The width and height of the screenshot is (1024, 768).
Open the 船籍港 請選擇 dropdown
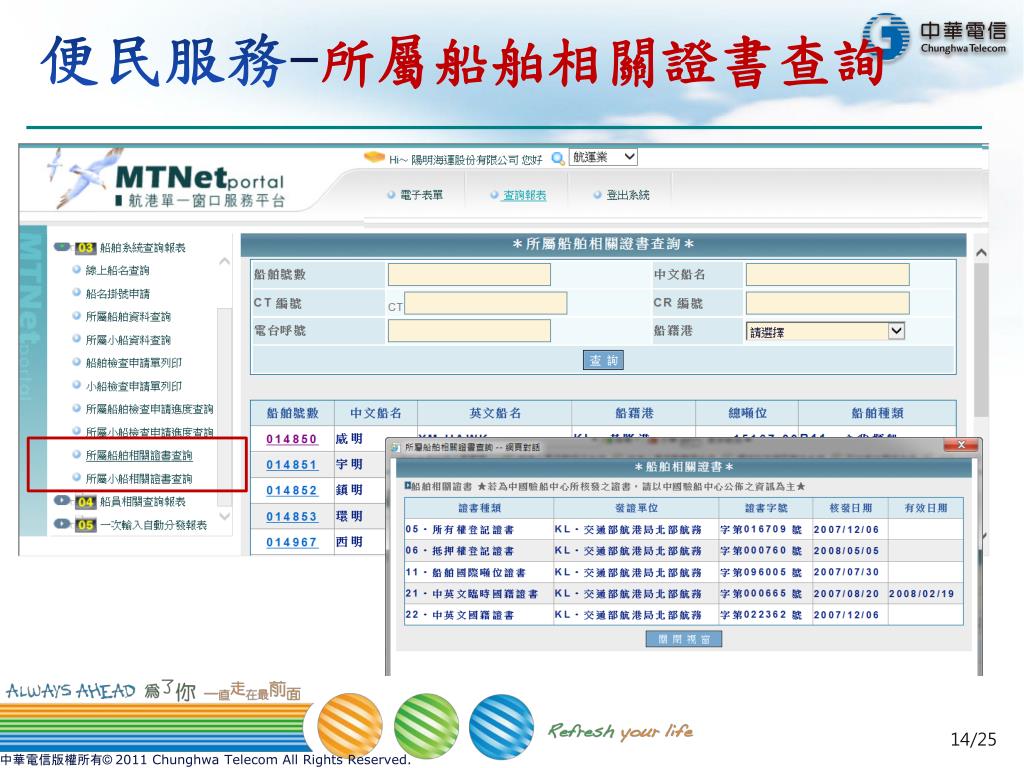click(x=825, y=331)
